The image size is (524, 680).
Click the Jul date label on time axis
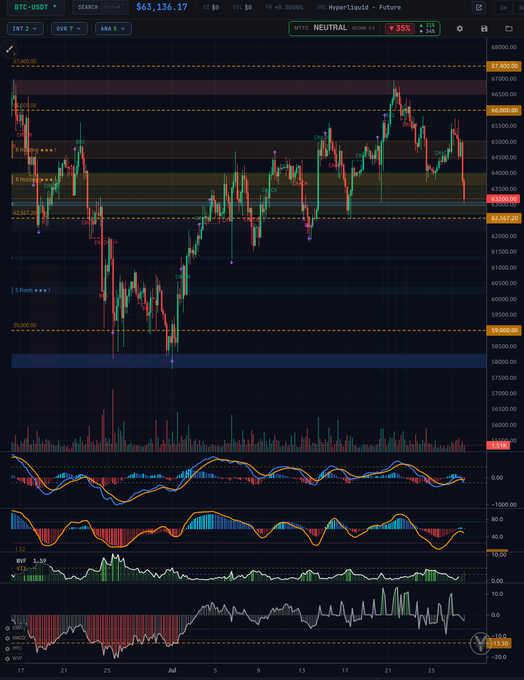172,670
